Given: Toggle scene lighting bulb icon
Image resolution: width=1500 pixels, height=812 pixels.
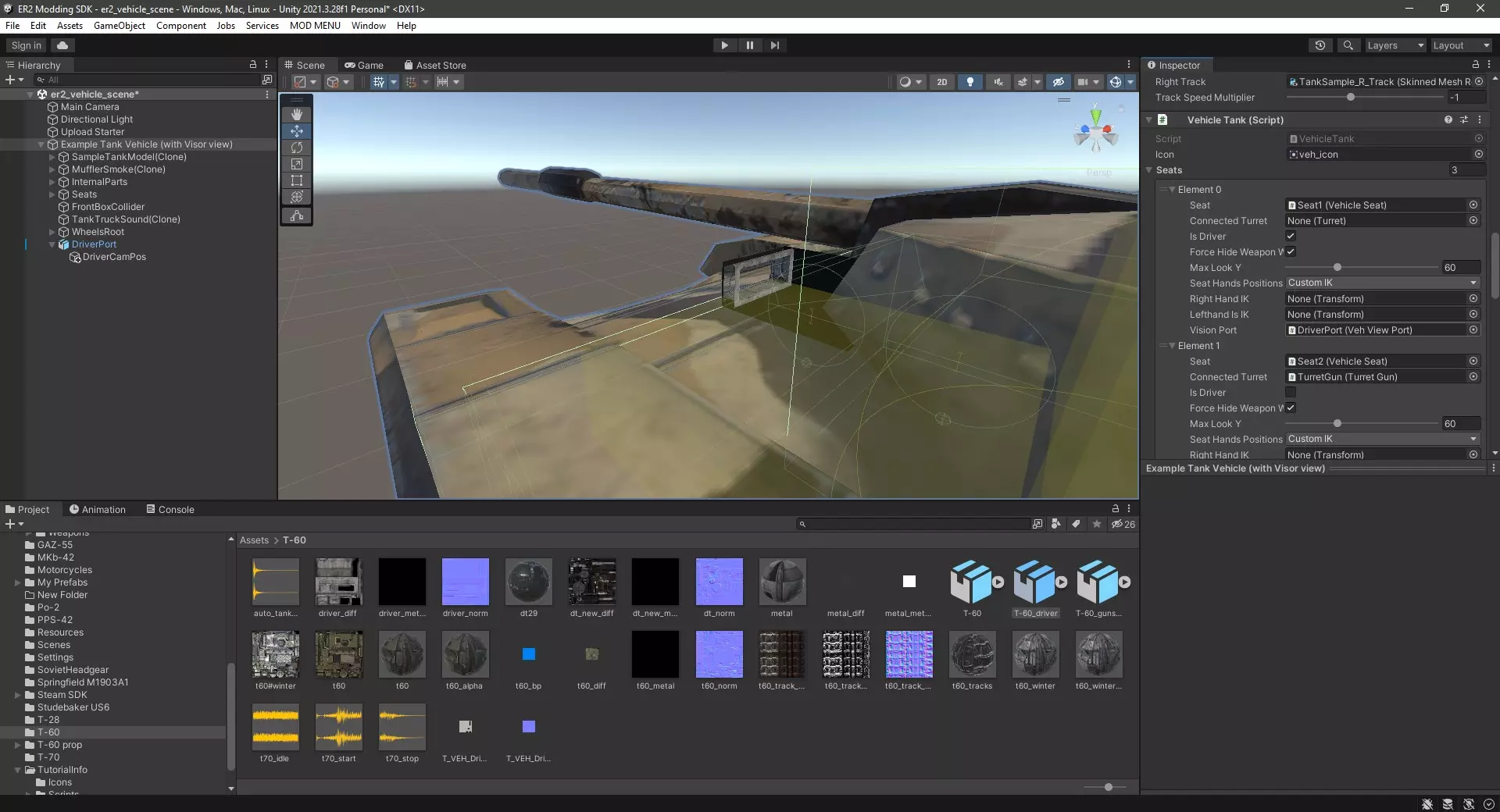Looking at the screenshot, I should point(970,82).
